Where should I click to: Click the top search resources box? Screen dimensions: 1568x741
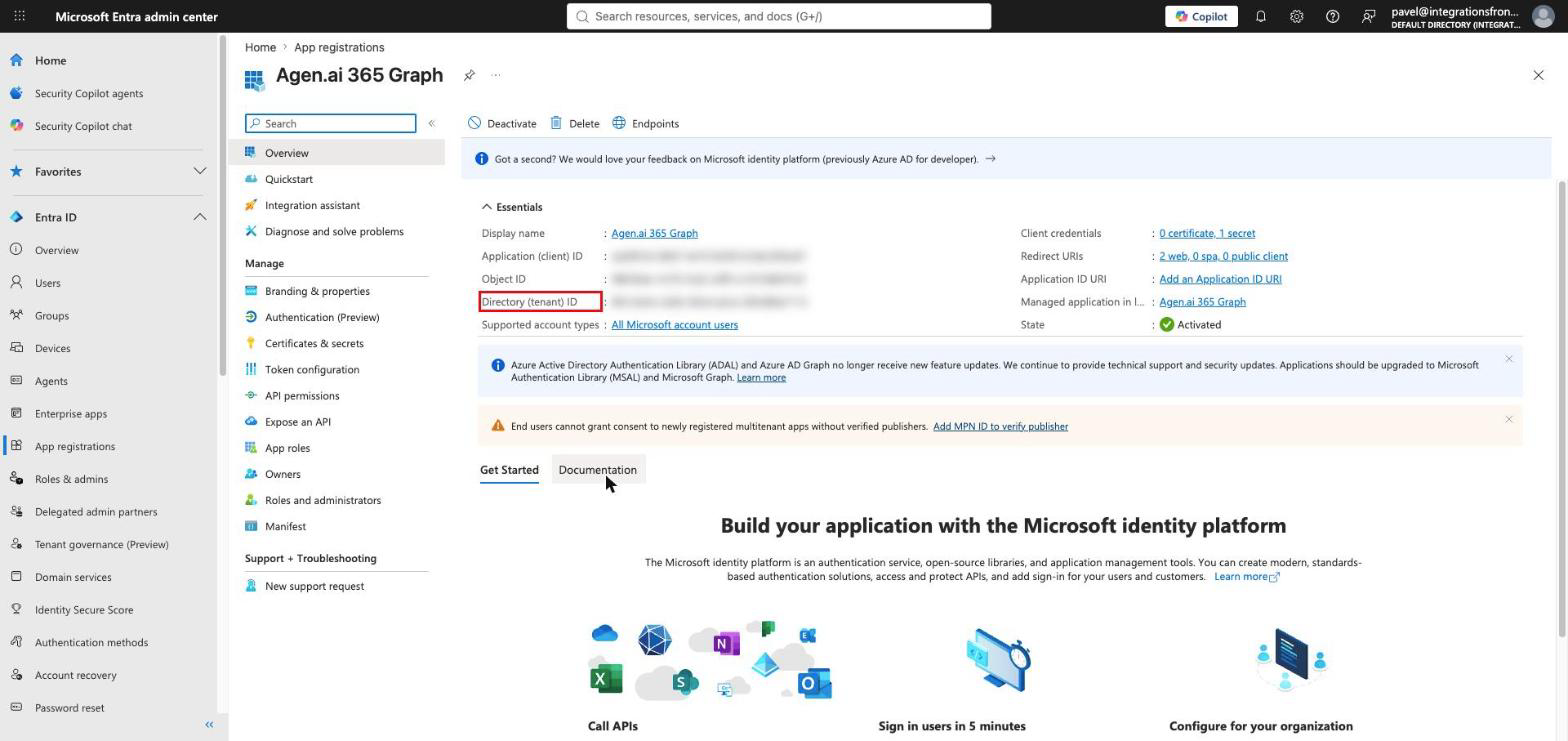(x=779, y=16)
